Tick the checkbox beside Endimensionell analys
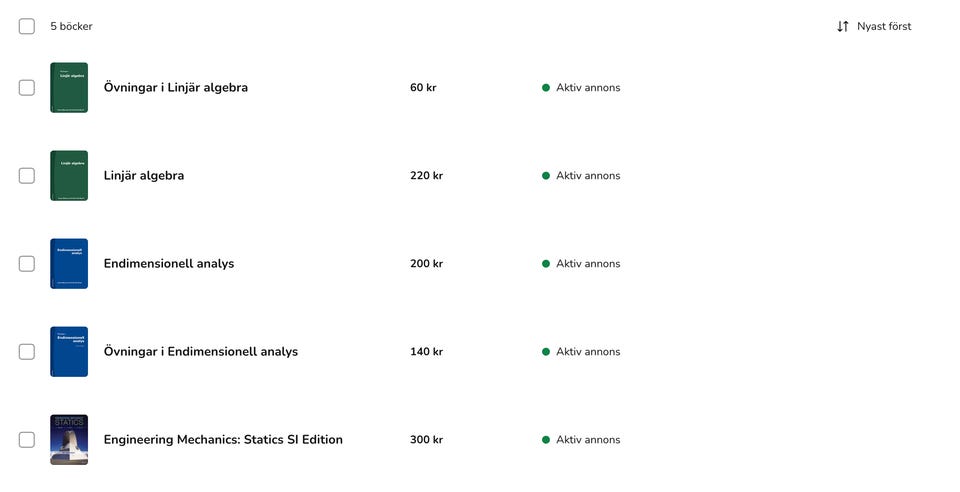 (x=27, y=264)
